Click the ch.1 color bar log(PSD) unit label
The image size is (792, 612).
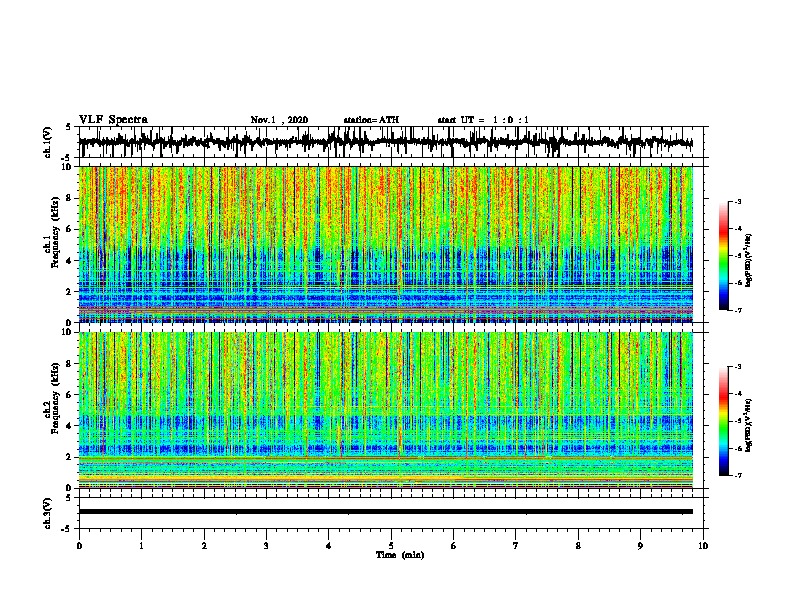(x=749, y=261)
